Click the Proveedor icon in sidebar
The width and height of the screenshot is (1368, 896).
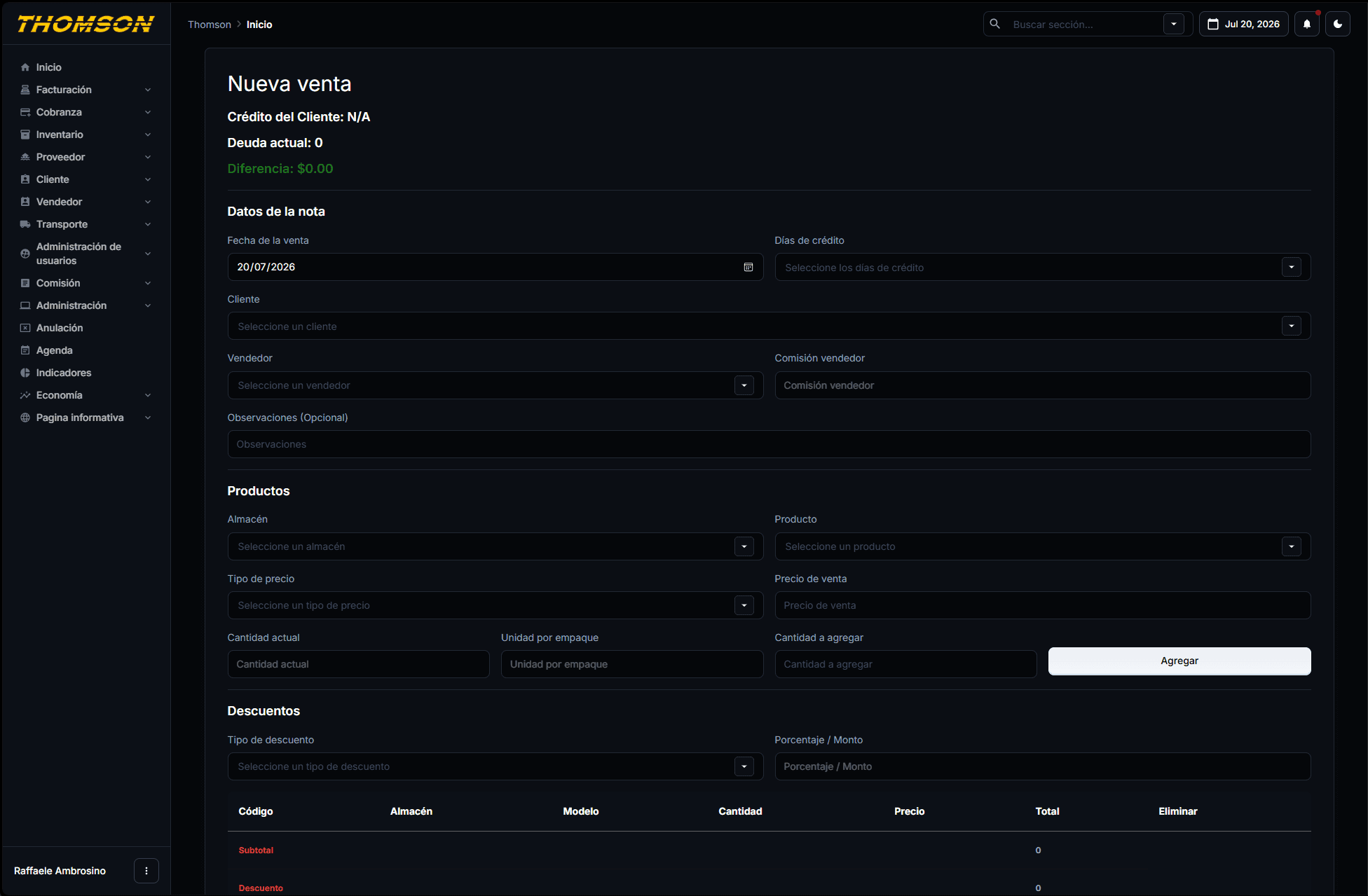click(x=25, y=157)
